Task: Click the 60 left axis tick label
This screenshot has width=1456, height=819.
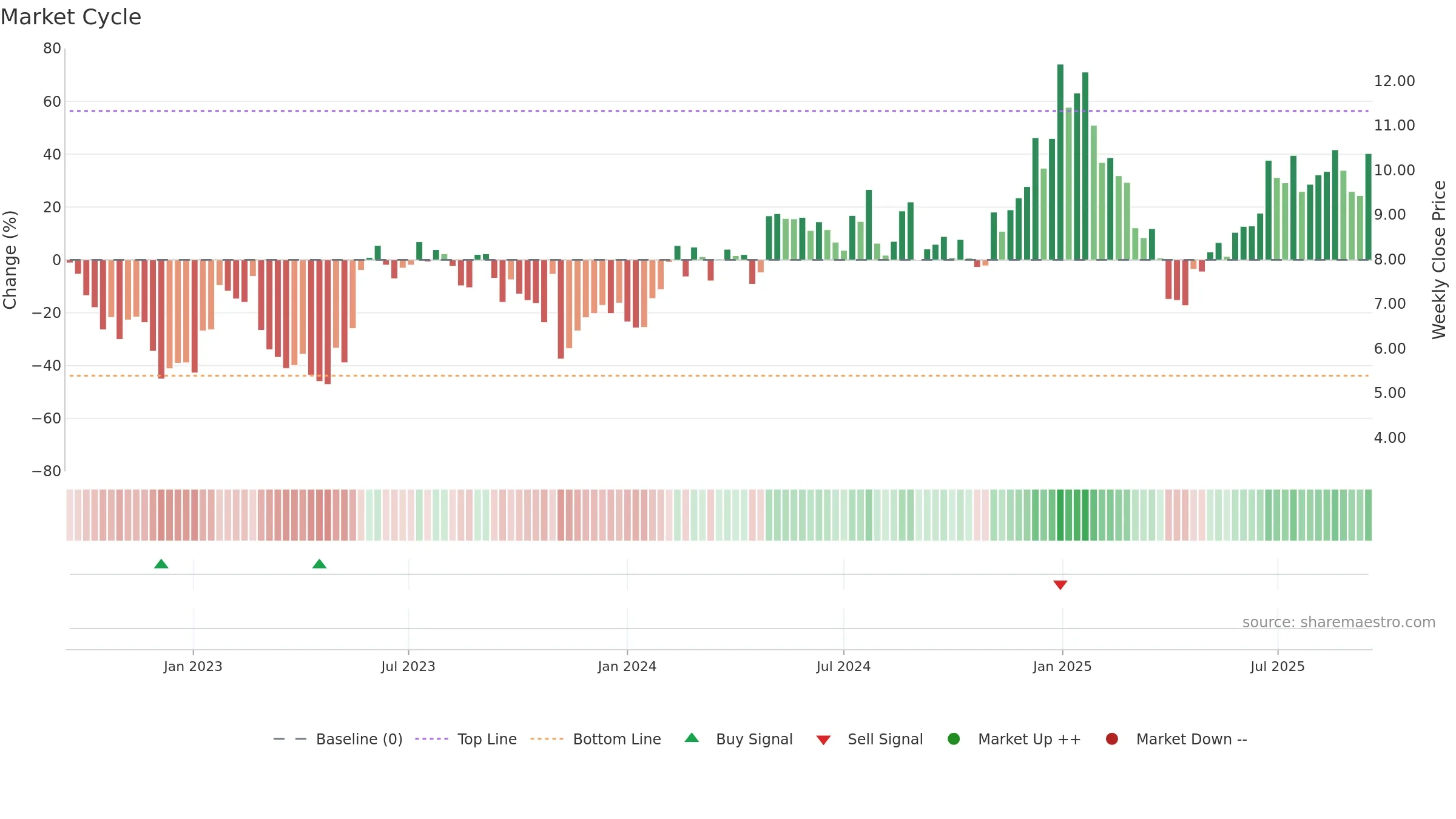Action: point(52,102)
